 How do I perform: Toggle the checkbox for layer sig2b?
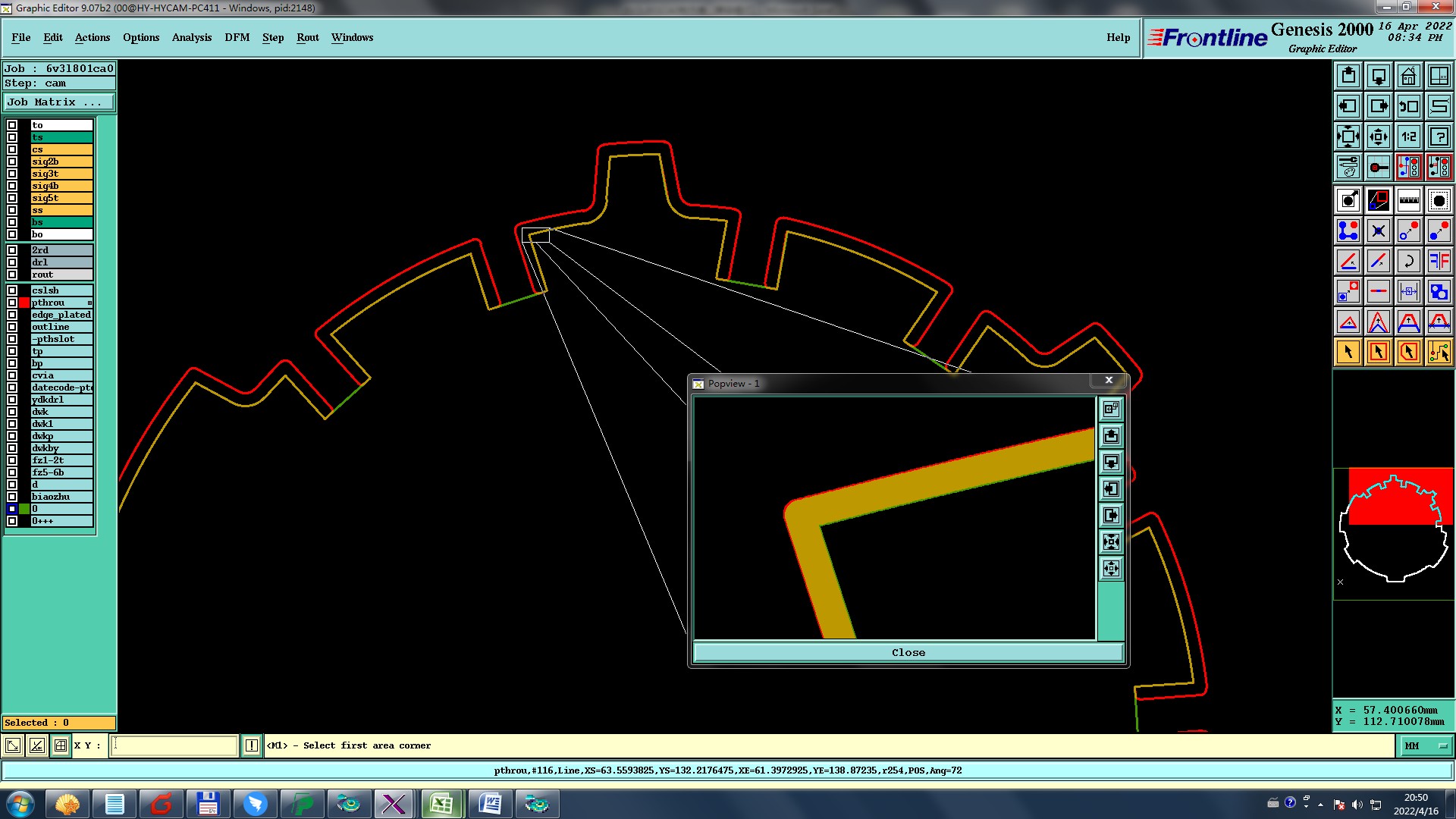coord(12,162)
